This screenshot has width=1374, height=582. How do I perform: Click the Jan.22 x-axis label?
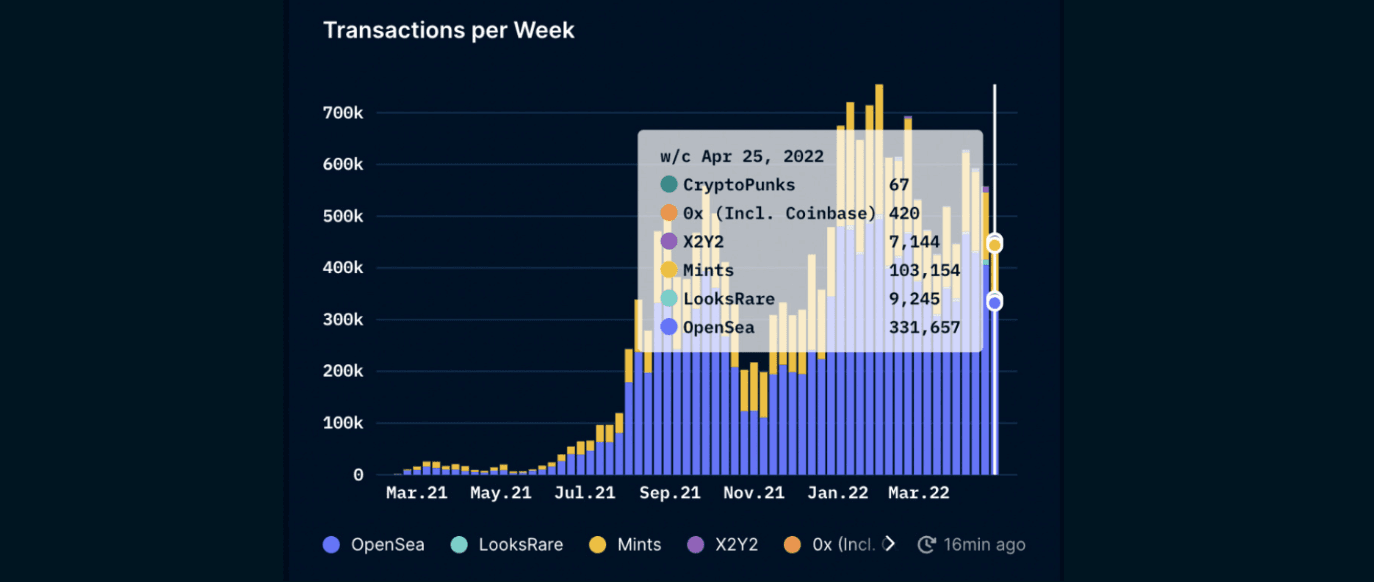pos(838,493)
